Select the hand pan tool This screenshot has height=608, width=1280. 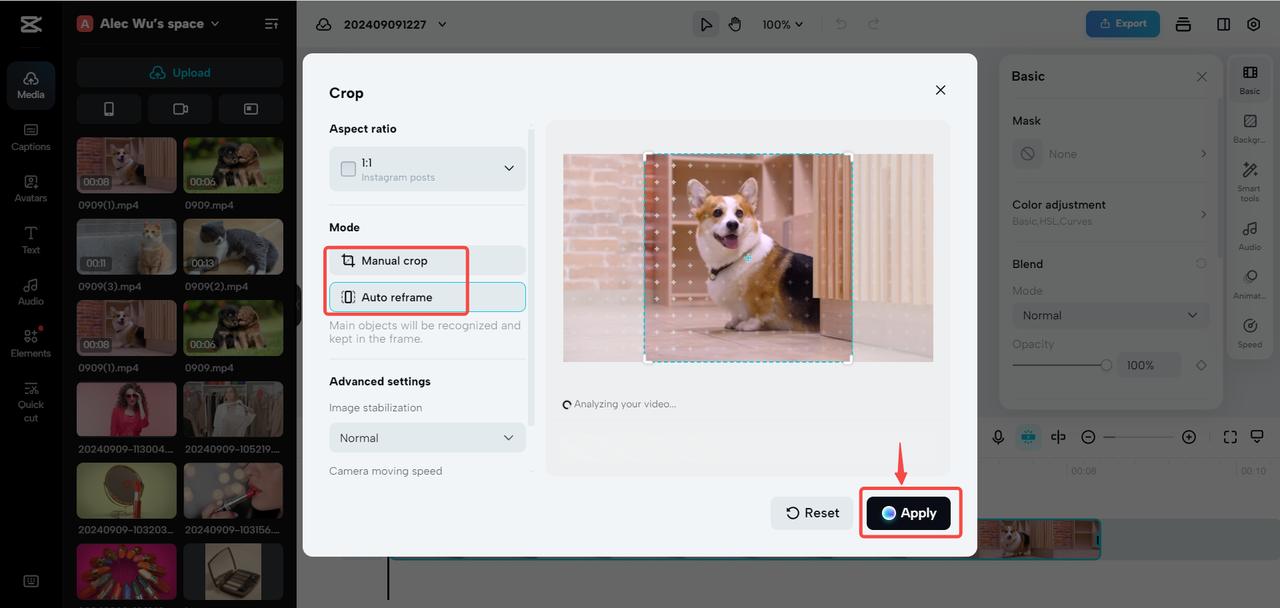[x=735, y=24]
